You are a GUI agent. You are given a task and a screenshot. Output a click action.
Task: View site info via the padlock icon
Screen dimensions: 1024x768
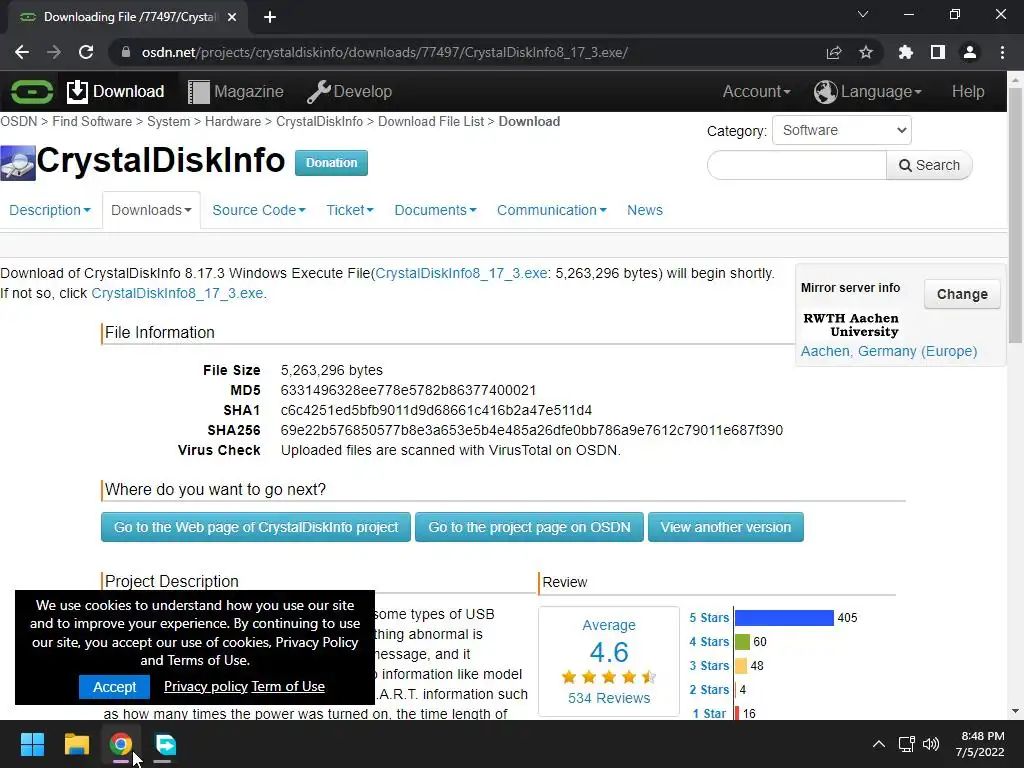click(x=126, y=52)
